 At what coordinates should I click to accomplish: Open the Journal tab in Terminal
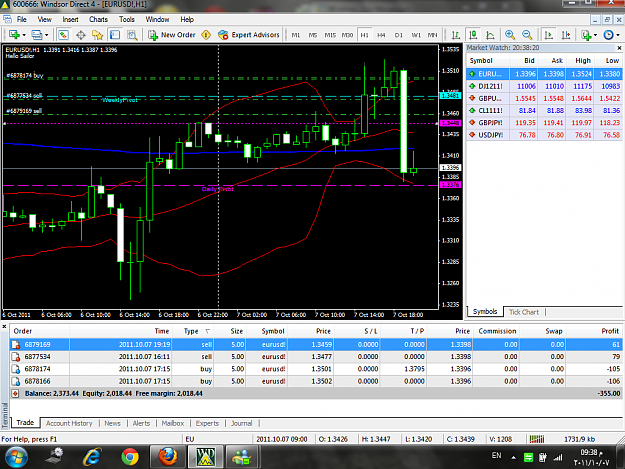pos(242,423)
